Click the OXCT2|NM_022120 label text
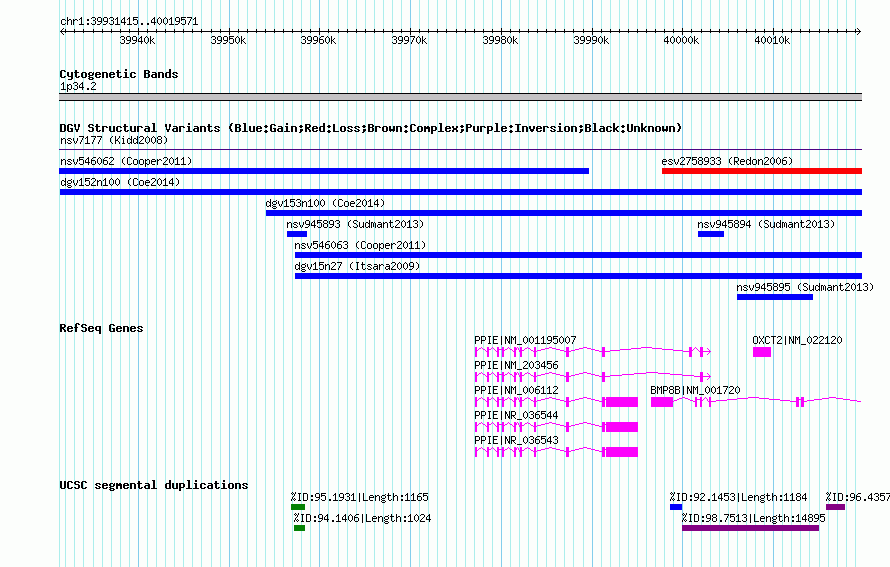This screenshot has width=890, height=567. pyautogui.click(x=797, y=340)
